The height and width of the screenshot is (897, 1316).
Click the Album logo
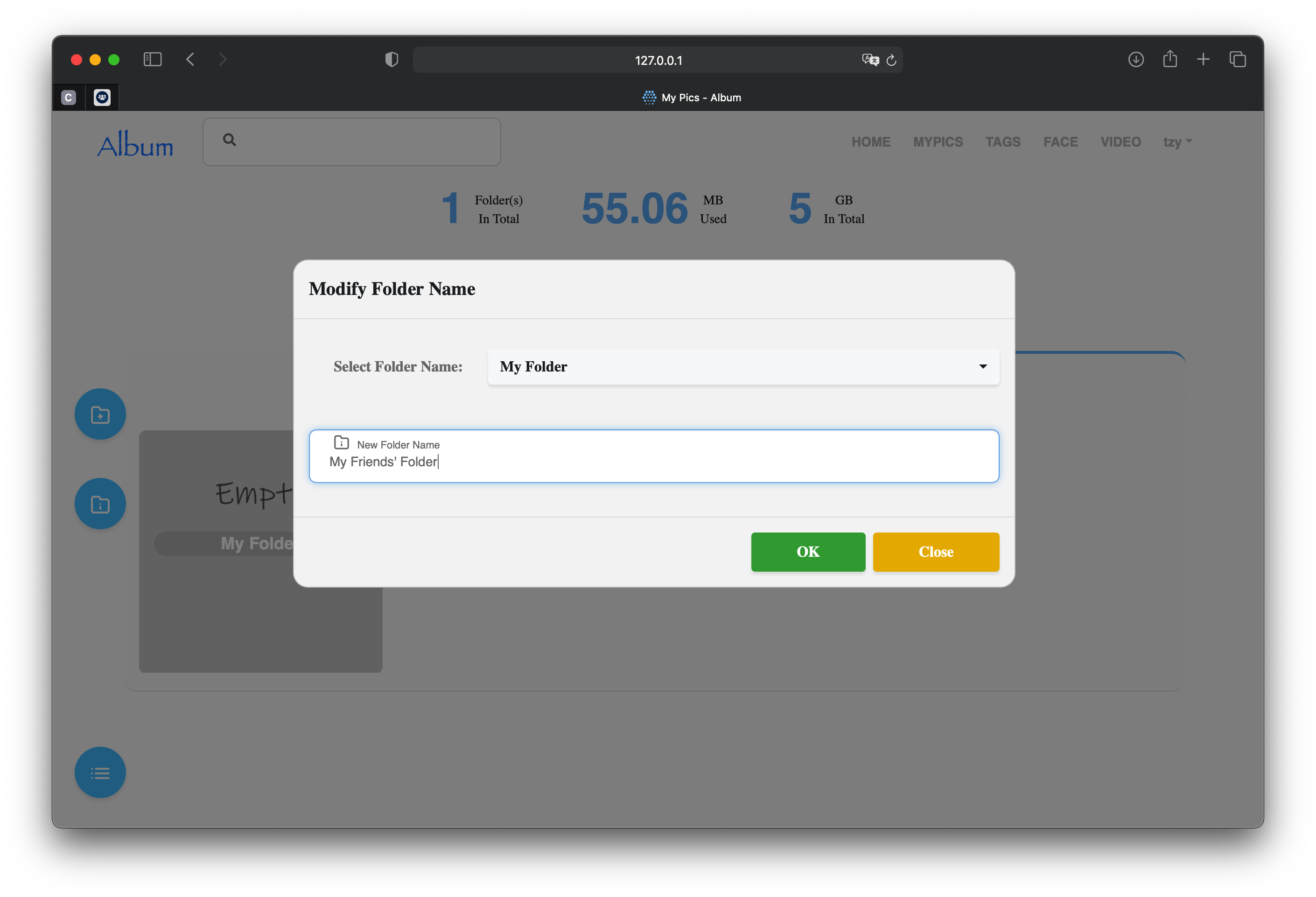click(x=135, y=144)
